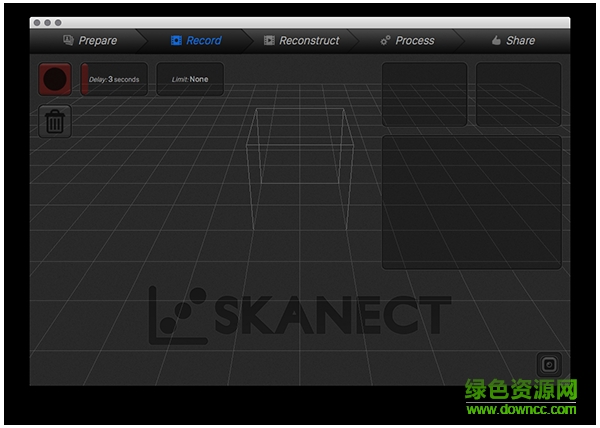The height and width of the screenshot is (428, 600).
Task: Switch to the Record tab
Action: pos(196,41)
